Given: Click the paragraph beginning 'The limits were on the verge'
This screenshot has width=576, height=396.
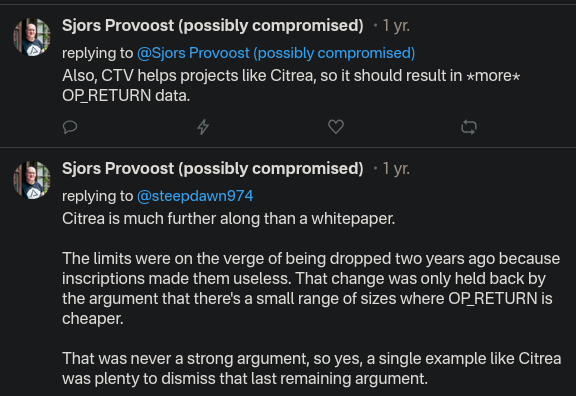Looking at the screenshot, I should [x=311, y=288].
